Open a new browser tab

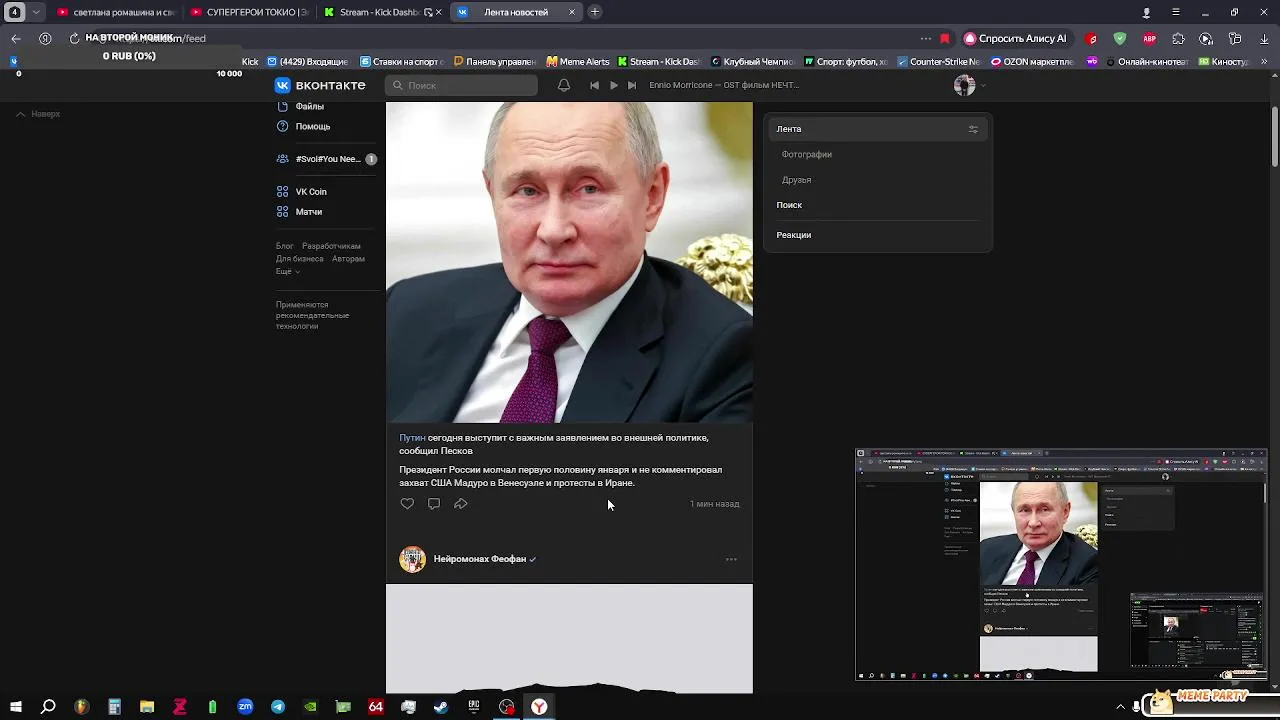pyautogui.click(x=595, y=12)
